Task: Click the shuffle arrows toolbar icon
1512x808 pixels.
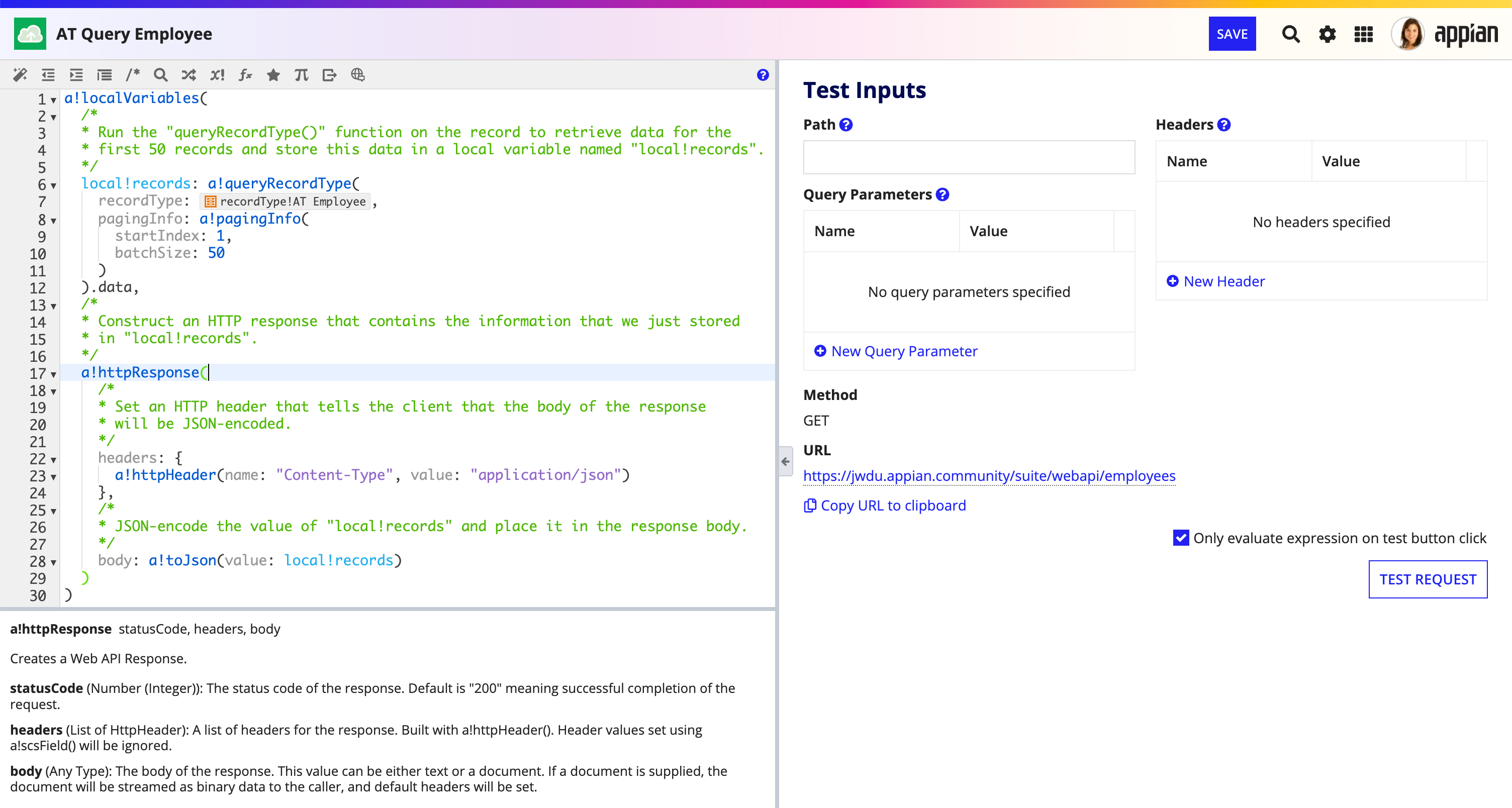Action: (189, 74)
